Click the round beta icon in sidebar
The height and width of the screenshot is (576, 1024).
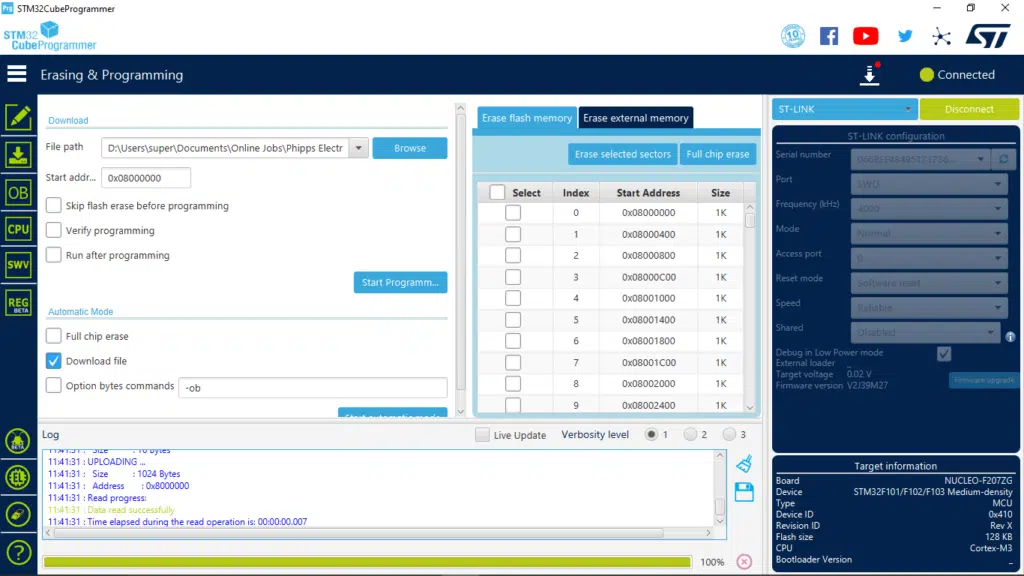point(18,441)
